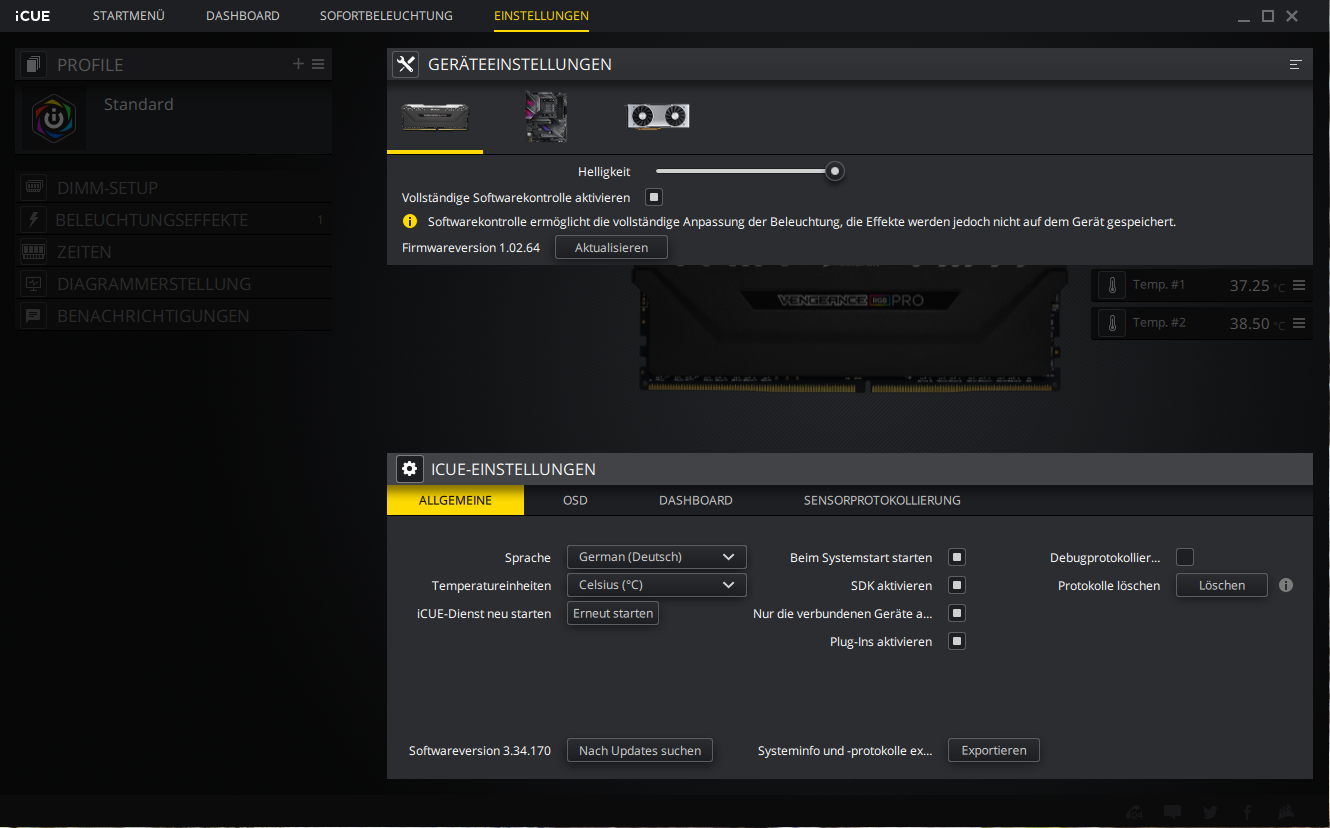Select the Vengeance RAM device thumbnail
1330x828 pixels.
pyautogui.click(x=435, y=117)
